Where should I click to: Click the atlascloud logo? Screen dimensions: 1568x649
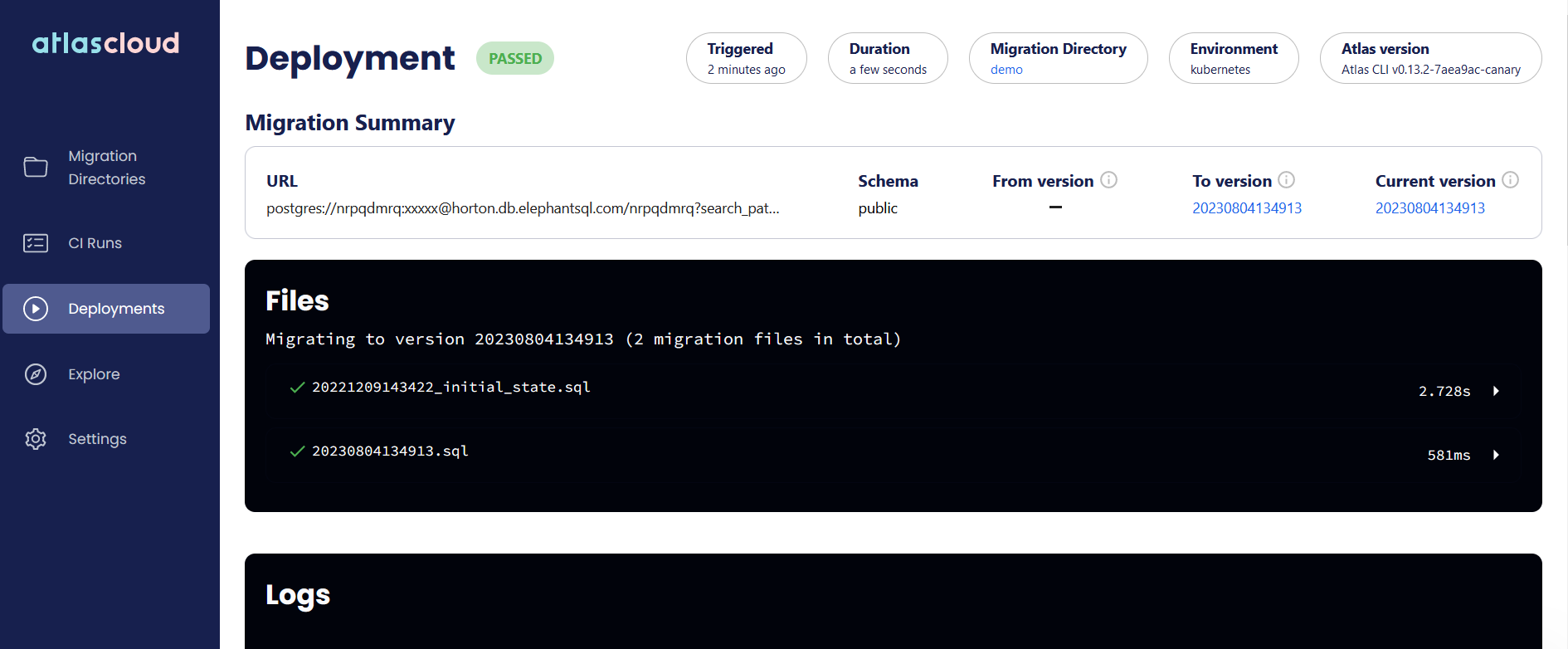[105, 42]
